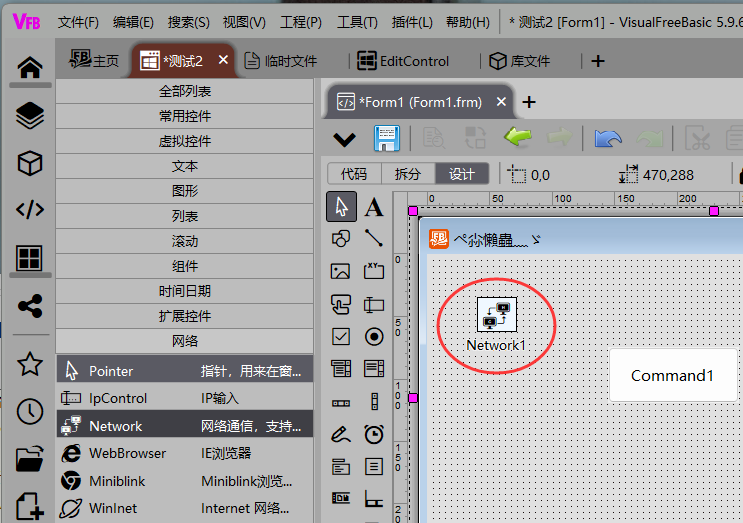743x523 pixels.
Task: Open the share nodes sidebar icon
Action: 30,306
